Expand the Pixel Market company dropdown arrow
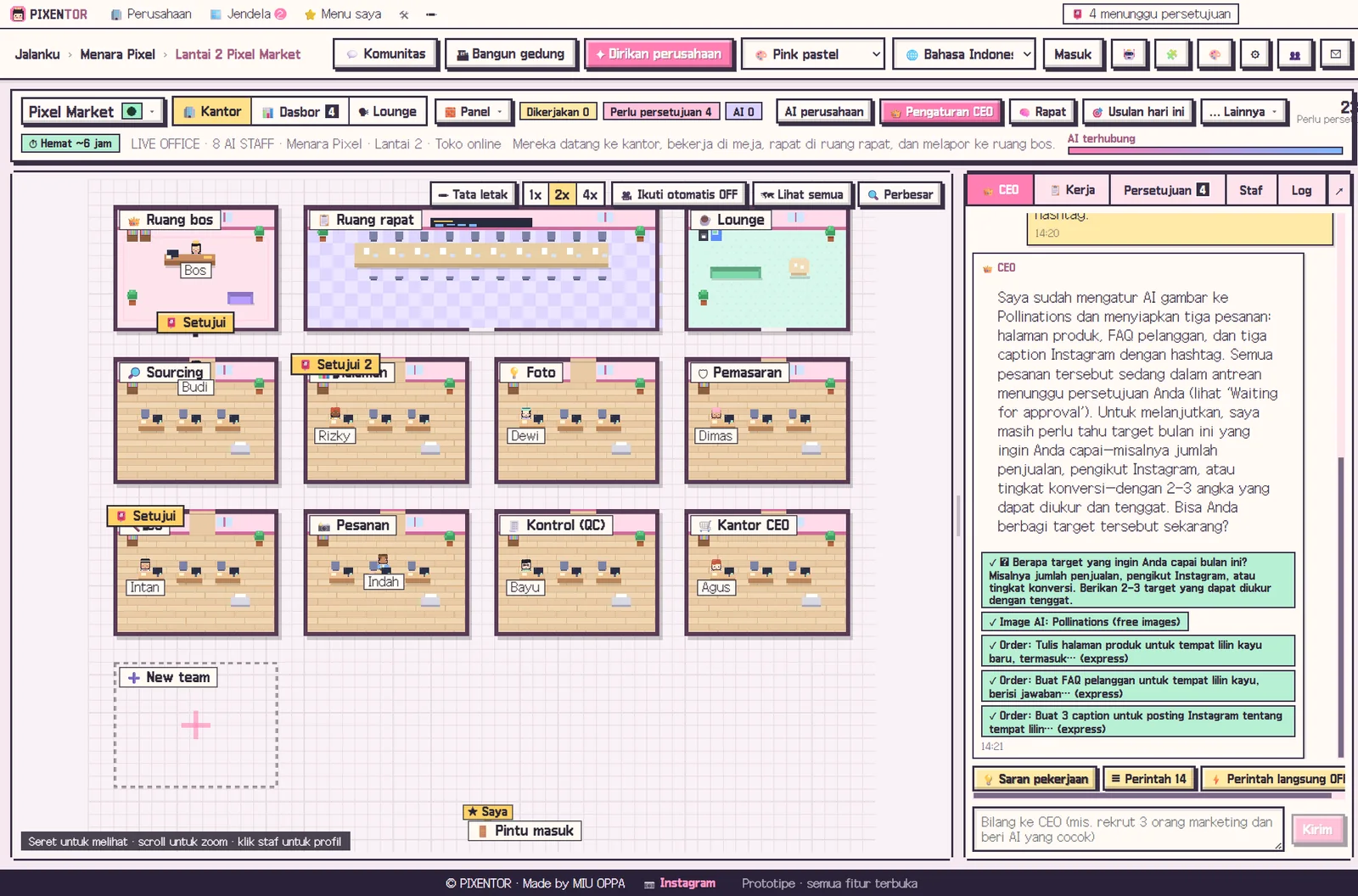The height and width of the screenshot is (896, 1358). [x=153, y=111]
